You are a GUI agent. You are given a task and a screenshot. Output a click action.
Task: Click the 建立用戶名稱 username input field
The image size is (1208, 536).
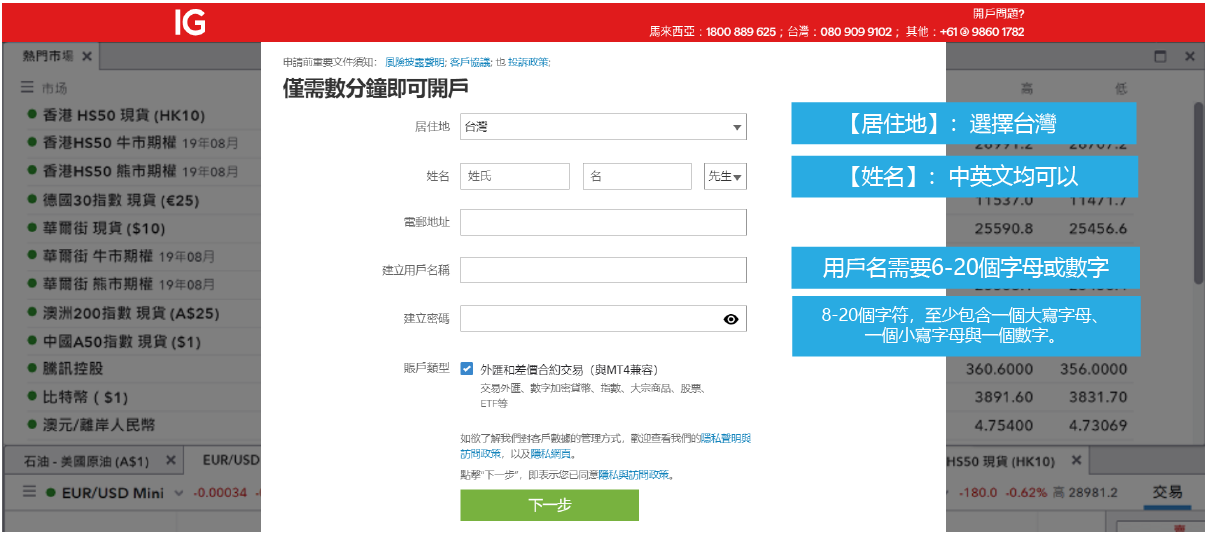pos(603,270)
